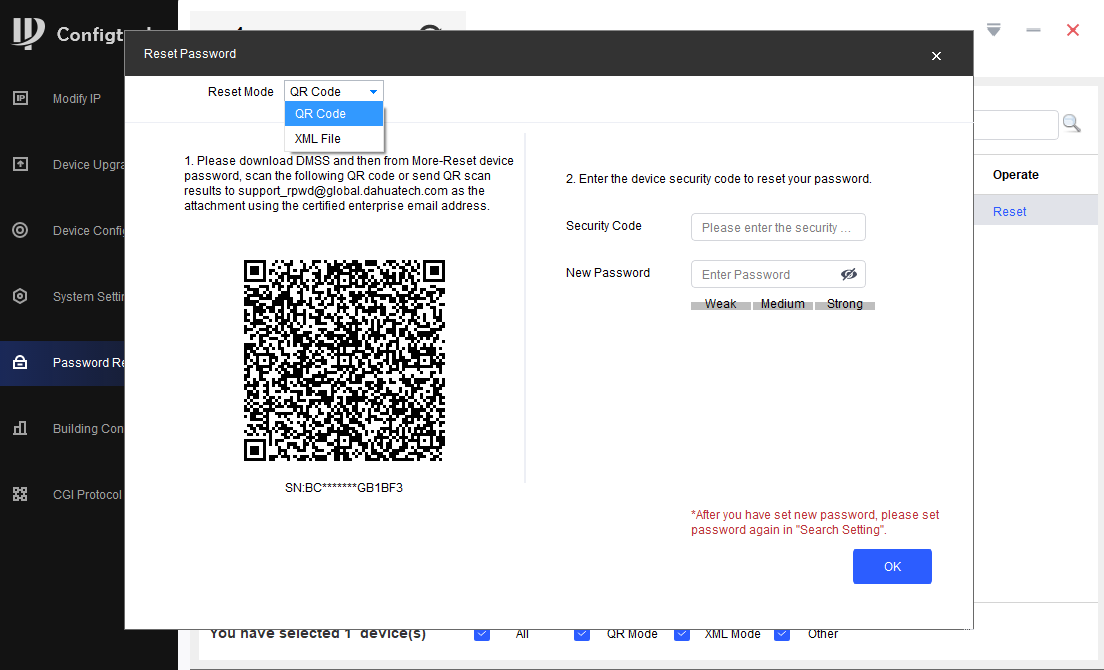The width and height of the screenshot is (1104, 670).
Task: Click the Weak strength indicator bar
Action: tap(720, 304)
